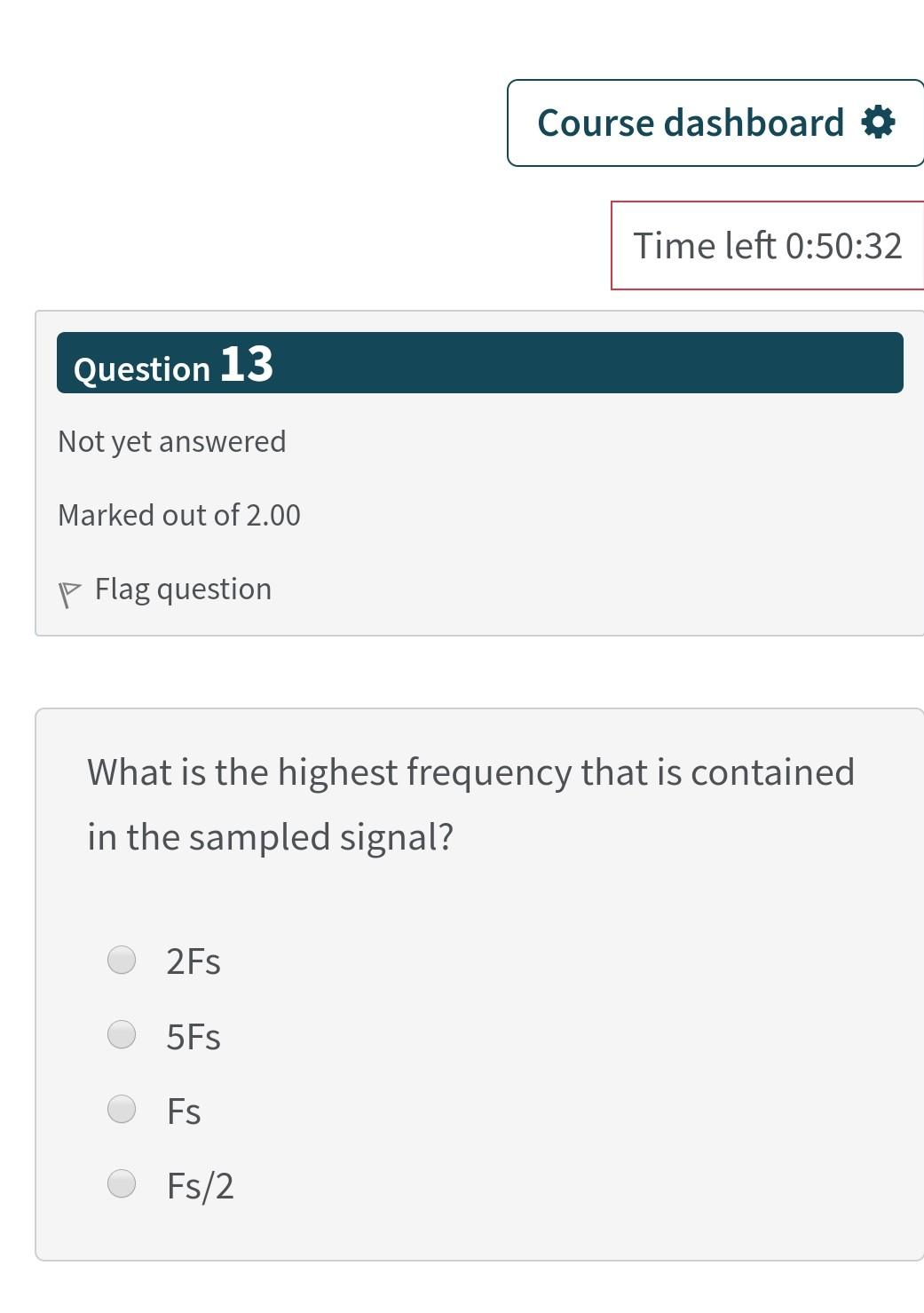Viewport: 924px width, 1313px height.
Task: Click the Marked out of 2.00 text
Action: coord(178,513)
